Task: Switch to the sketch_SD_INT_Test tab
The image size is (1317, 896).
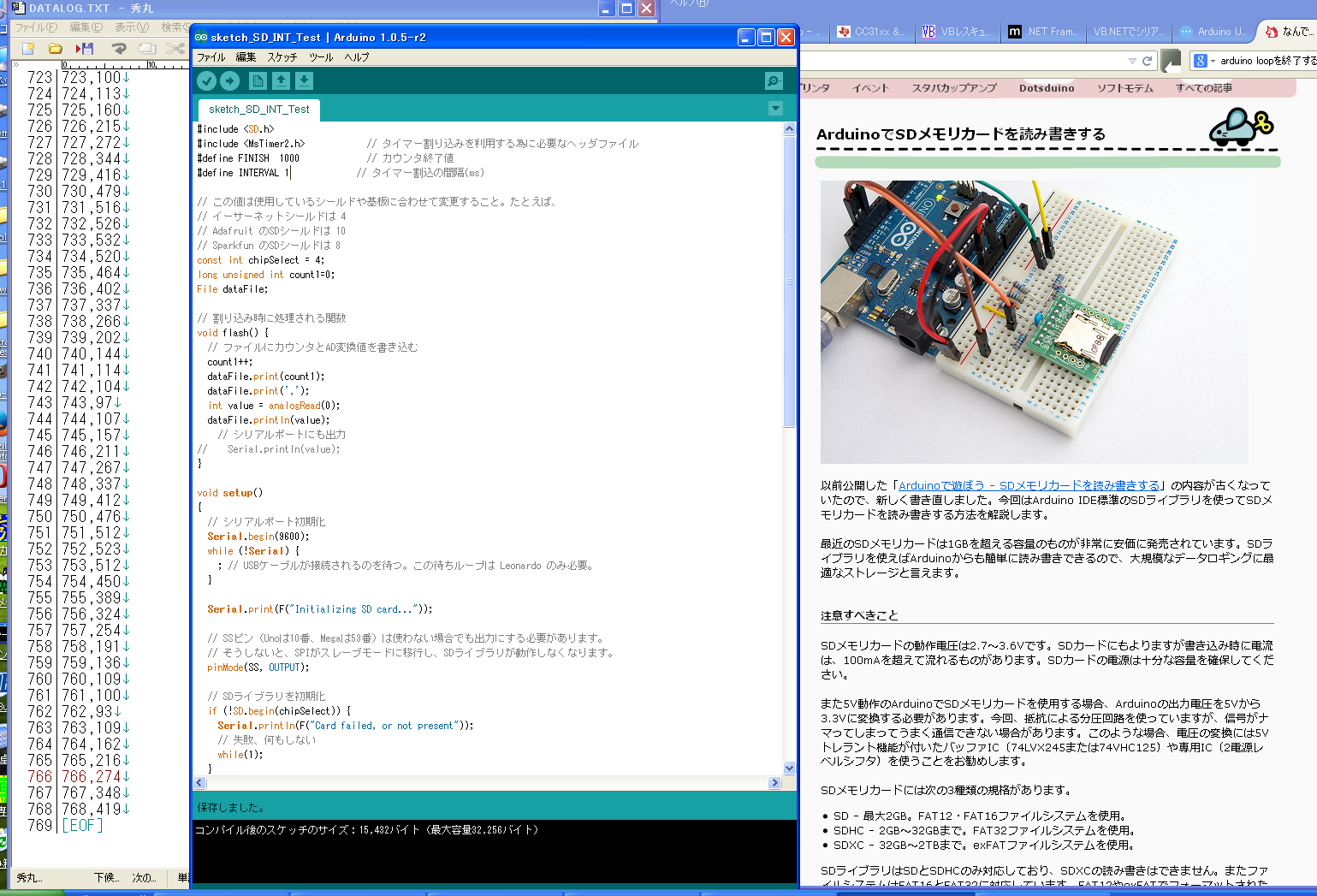Action: click(258, 110)
